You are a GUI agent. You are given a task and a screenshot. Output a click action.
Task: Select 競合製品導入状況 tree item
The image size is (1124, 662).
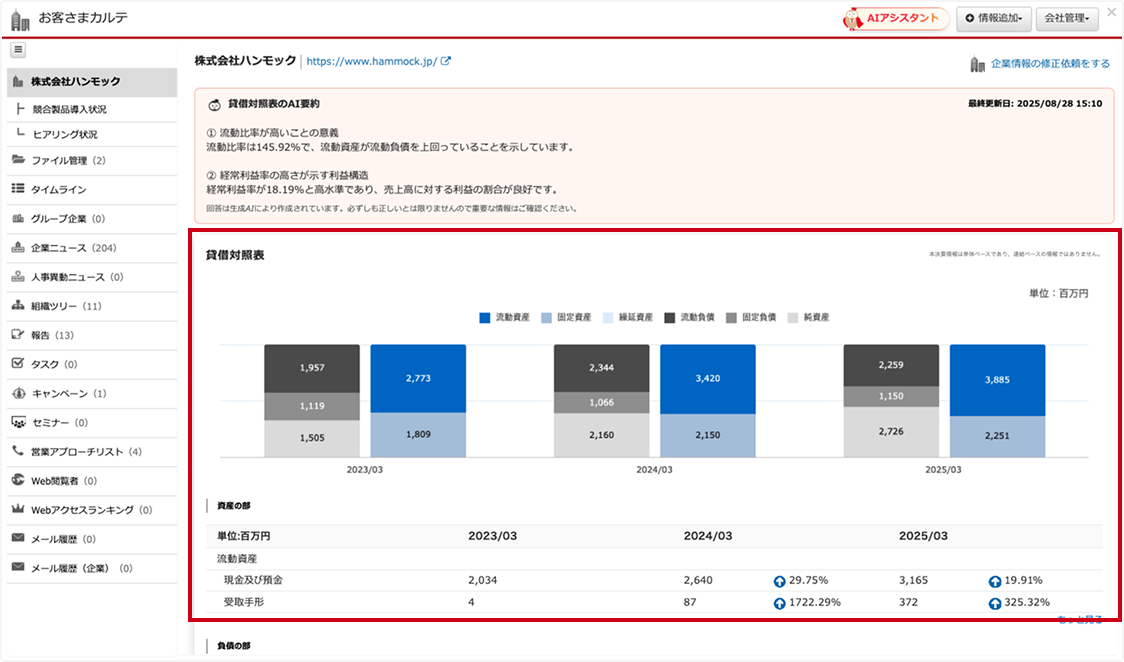(69, 109)
